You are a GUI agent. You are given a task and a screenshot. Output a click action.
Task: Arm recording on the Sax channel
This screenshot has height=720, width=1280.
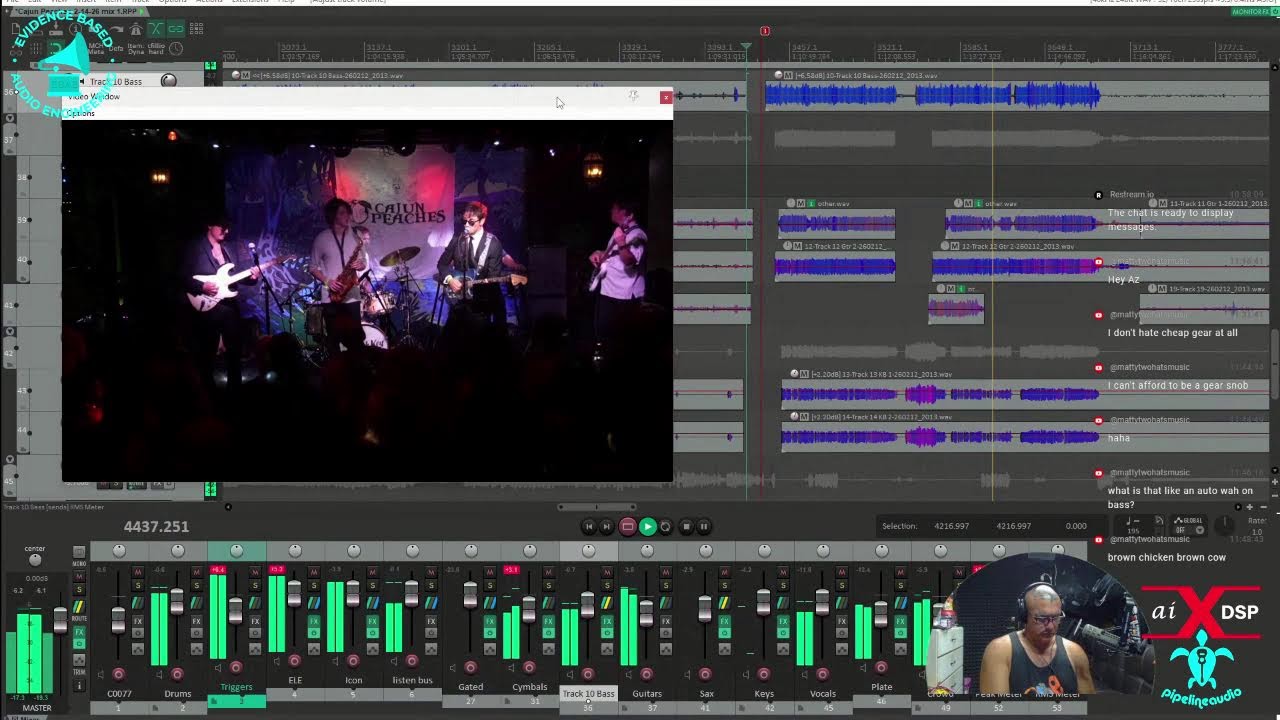click(x=705, y=674)
